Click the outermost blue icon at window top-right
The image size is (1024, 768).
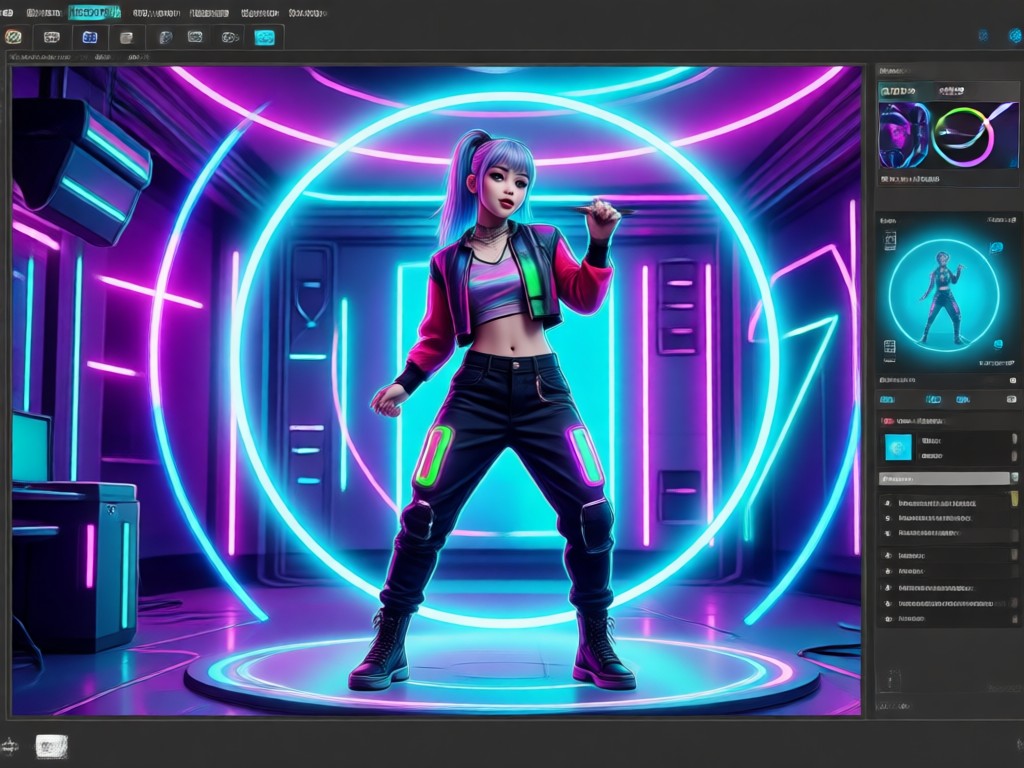1016,36
